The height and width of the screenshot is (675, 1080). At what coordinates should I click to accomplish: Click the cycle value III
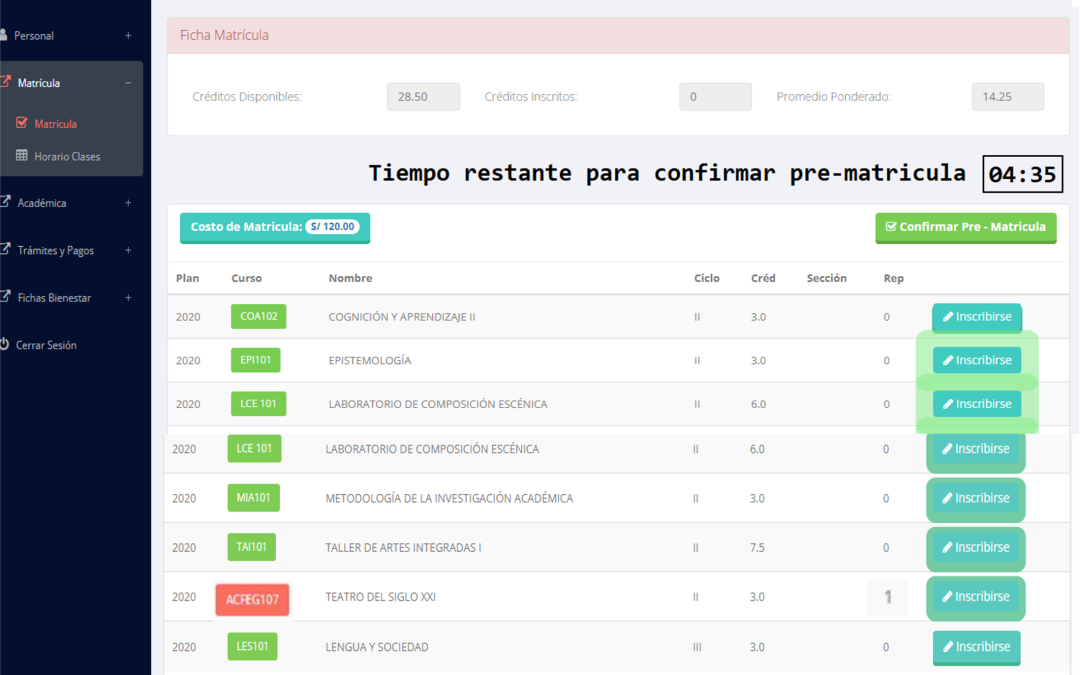tap(697, 647)
